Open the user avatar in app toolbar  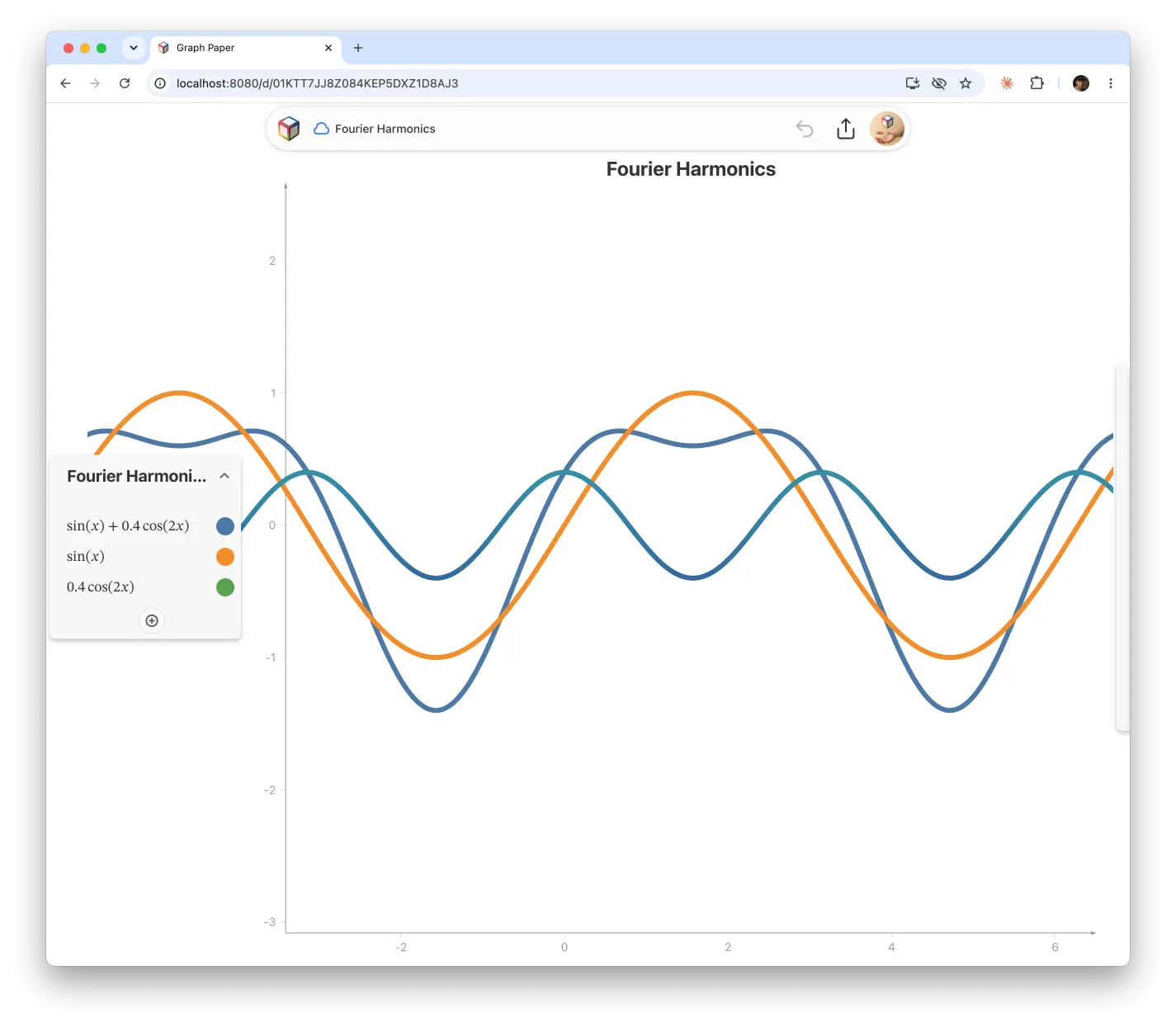pyautogui.click(x=887, y=129)
